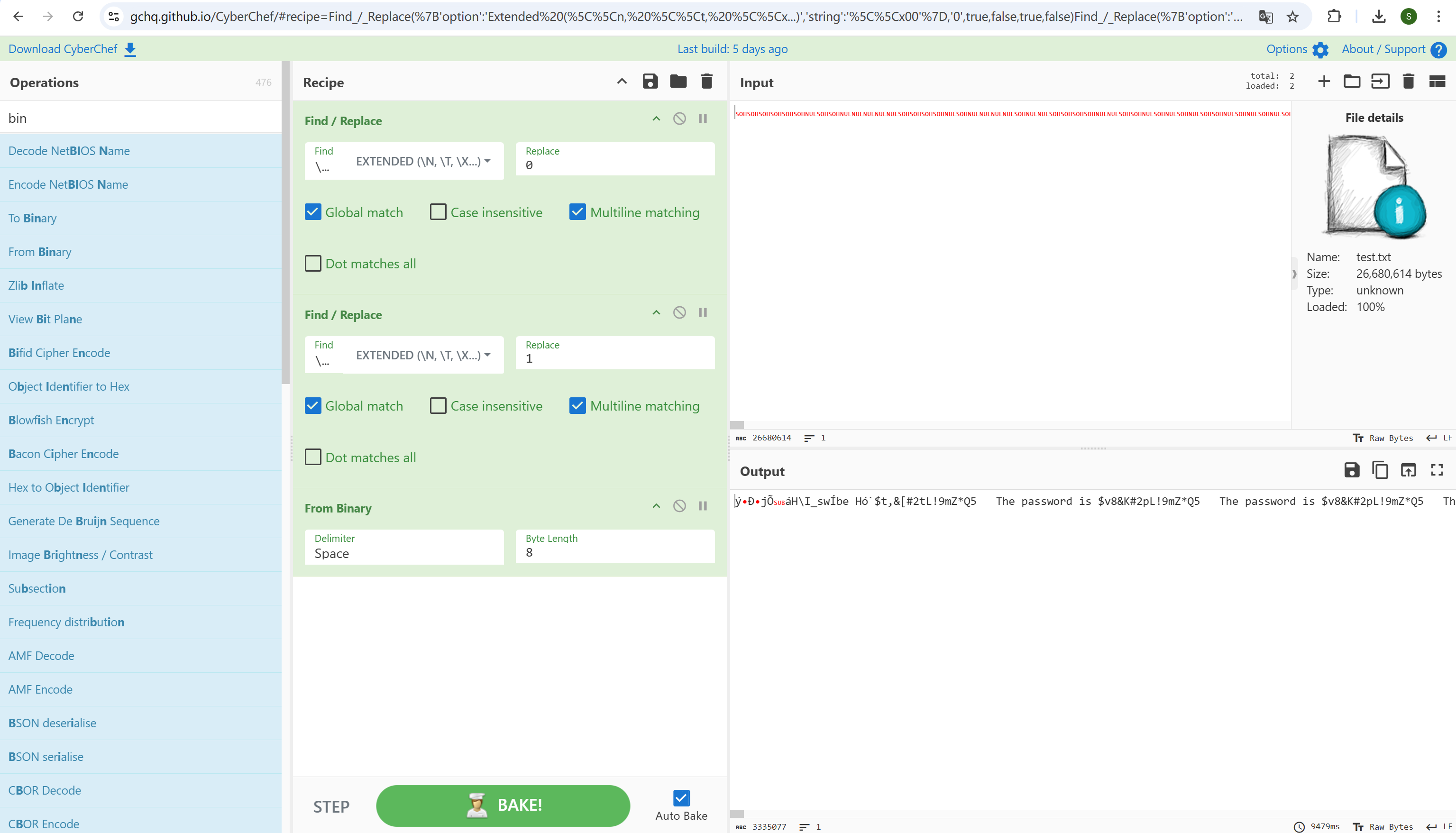The image size is (1456, 833).
Task: Open folder as input icon
Action: point(1352,81)
